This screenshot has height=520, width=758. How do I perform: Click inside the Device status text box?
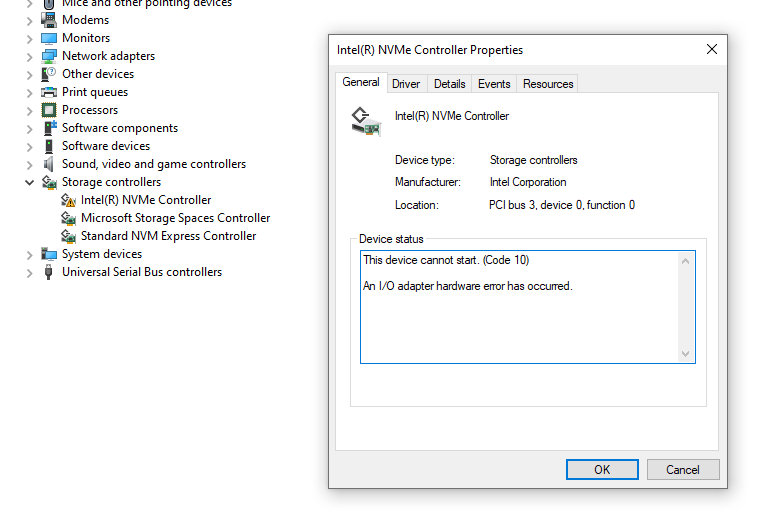527,307
